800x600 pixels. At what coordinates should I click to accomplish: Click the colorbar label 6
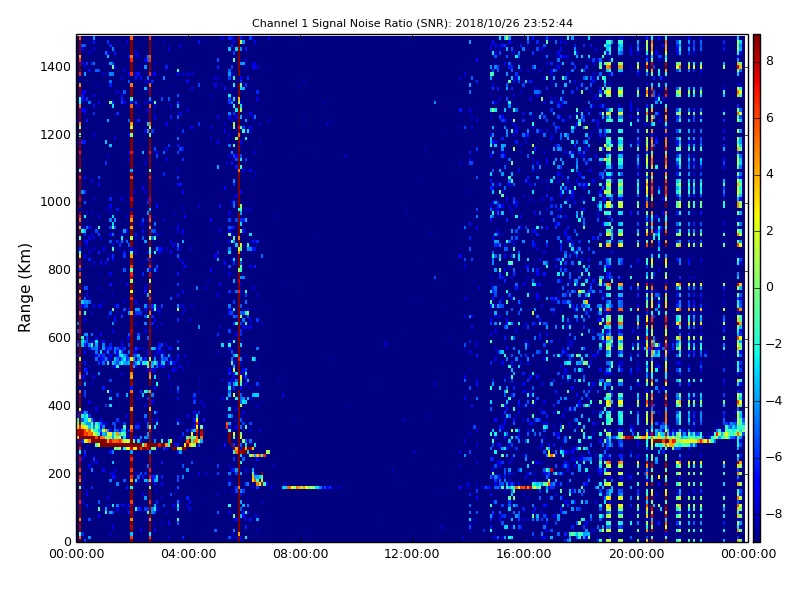pos(770,118)
